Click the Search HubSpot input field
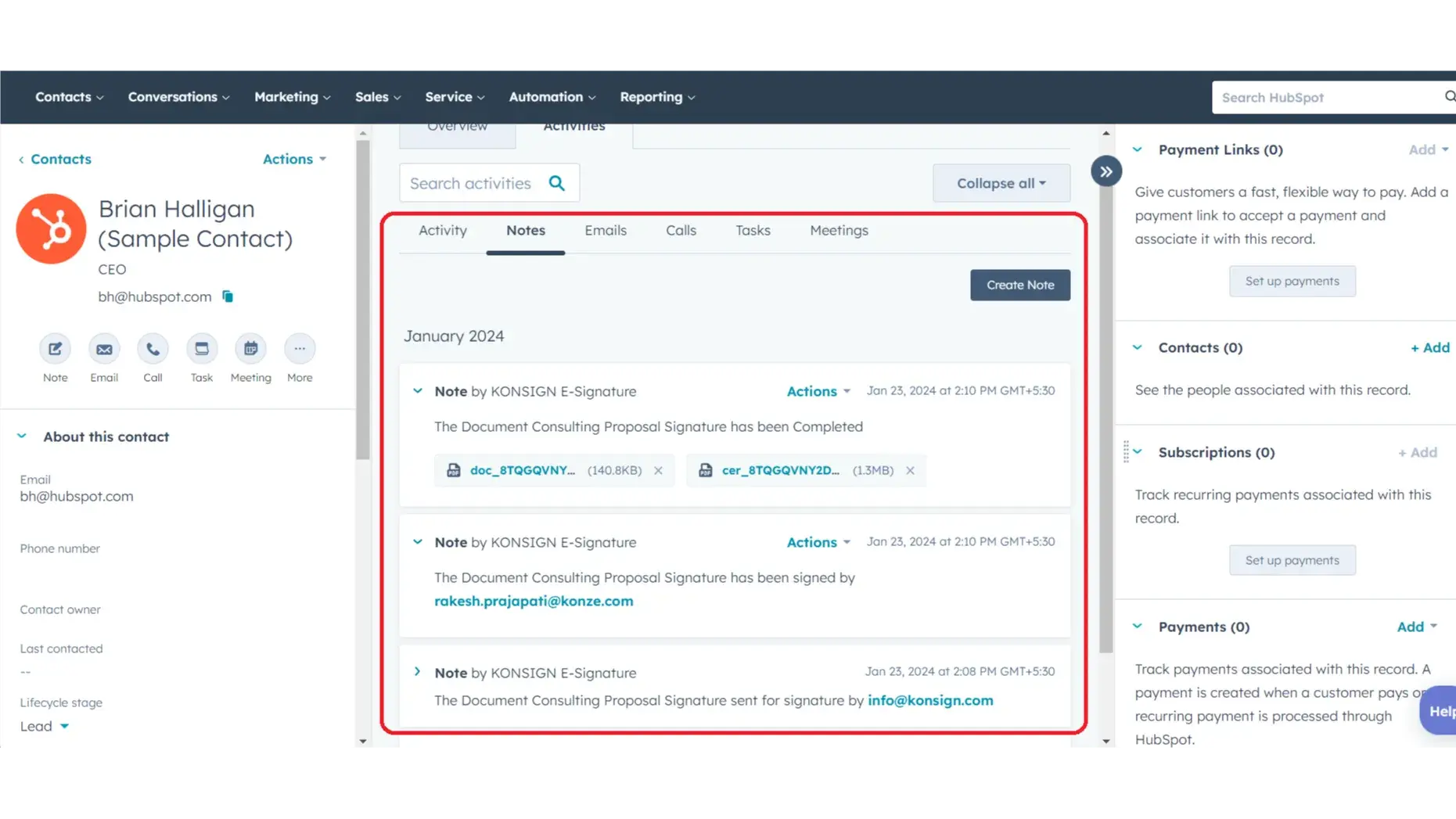This screenshot has height=819, width=1456. coord(1333,97)
